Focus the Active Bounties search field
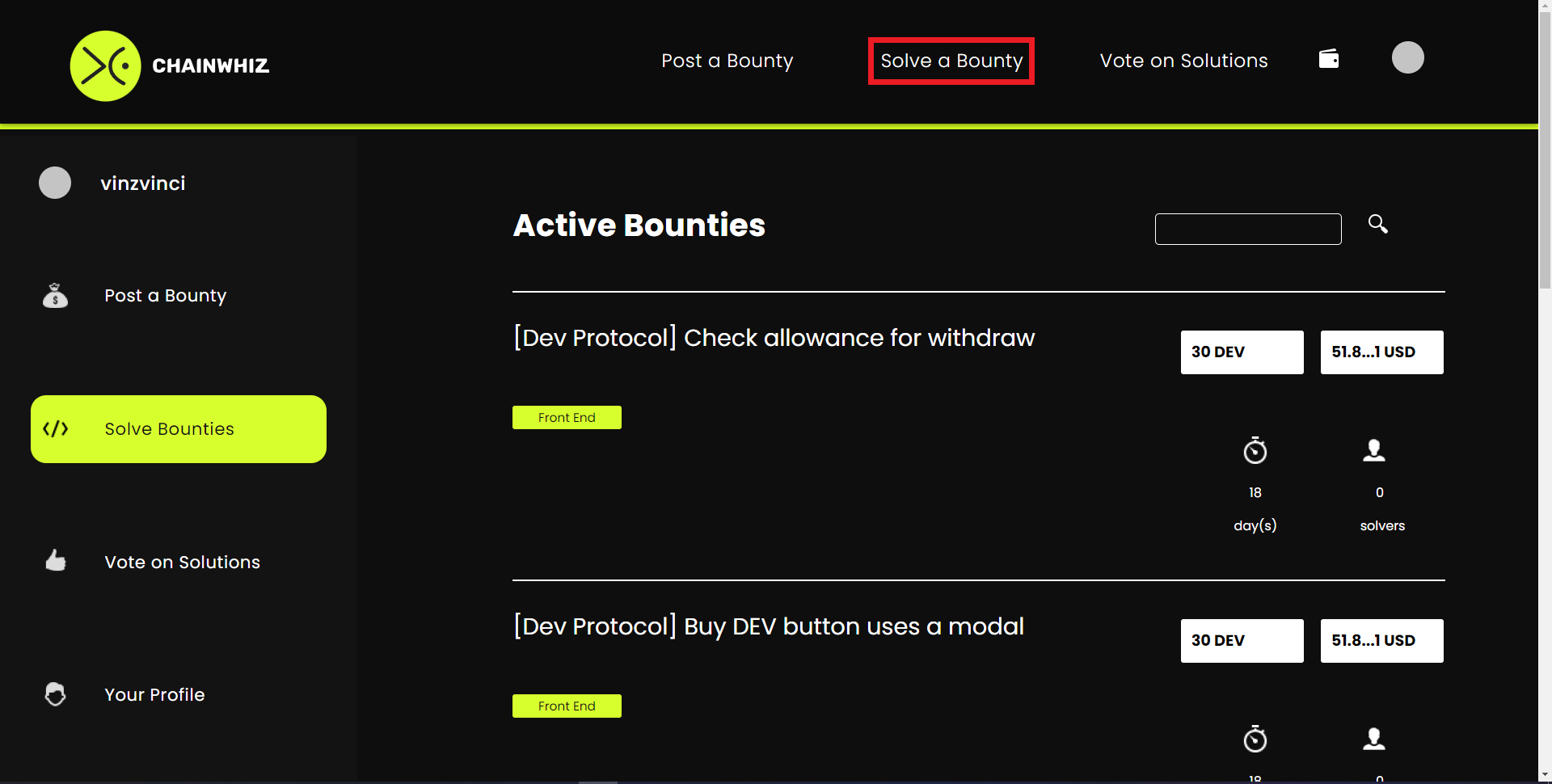This screenshot has height=784, width=1552. [x=1248, y=229]
